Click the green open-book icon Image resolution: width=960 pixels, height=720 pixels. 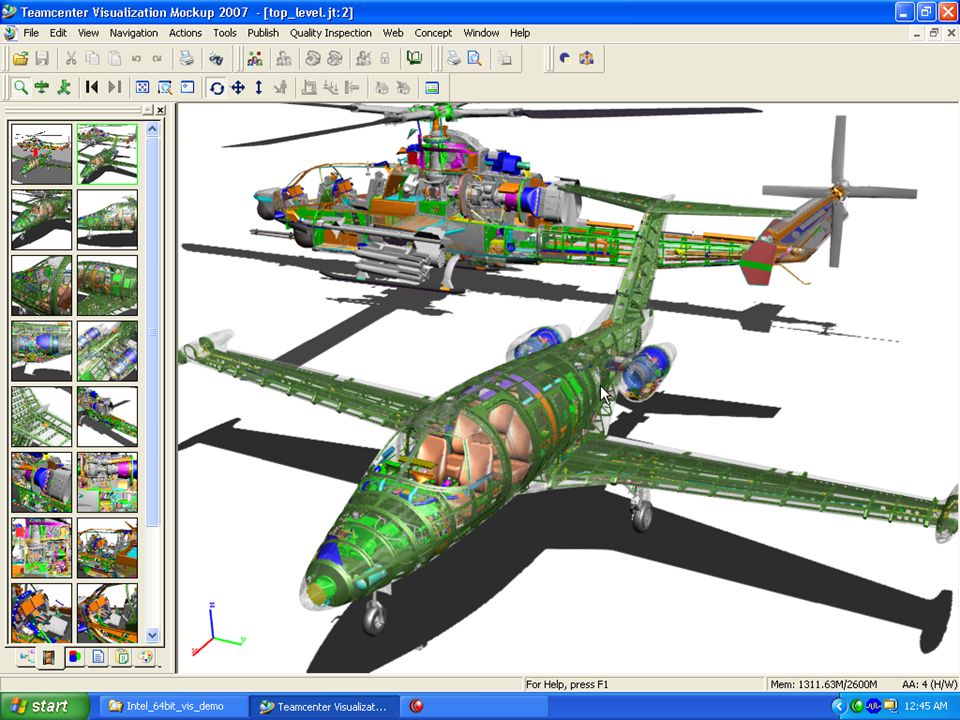[x=414, y=58]
